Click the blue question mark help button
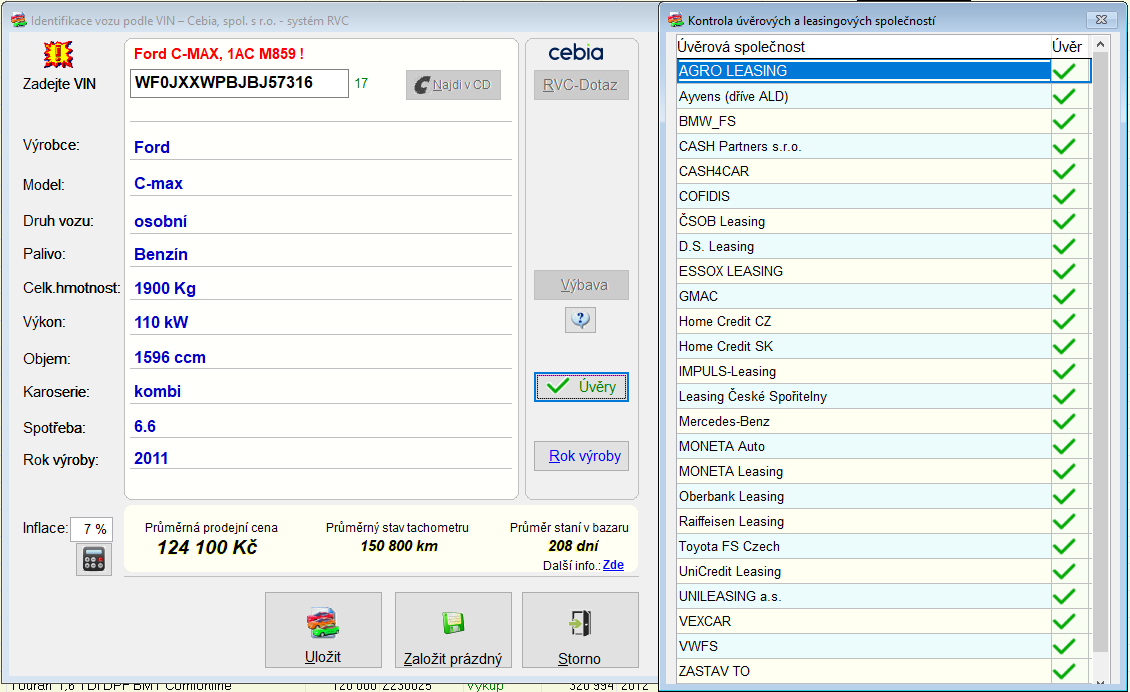This screenshot has width=1130, height=692. (581, 319)
